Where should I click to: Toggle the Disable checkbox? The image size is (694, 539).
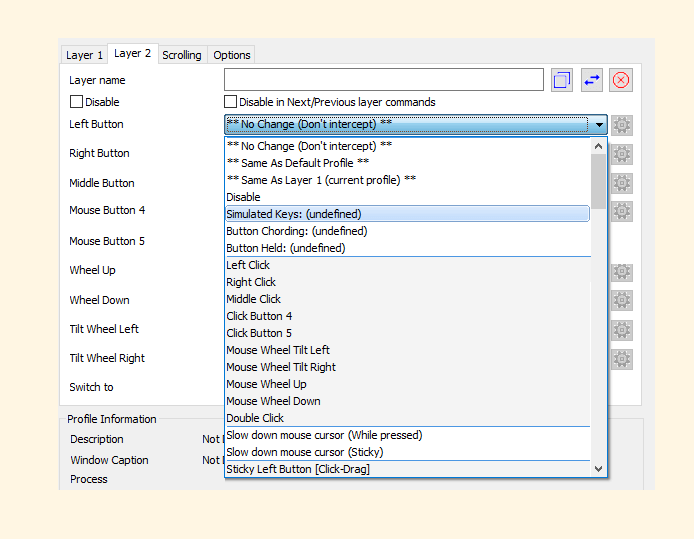click(76, 102)
